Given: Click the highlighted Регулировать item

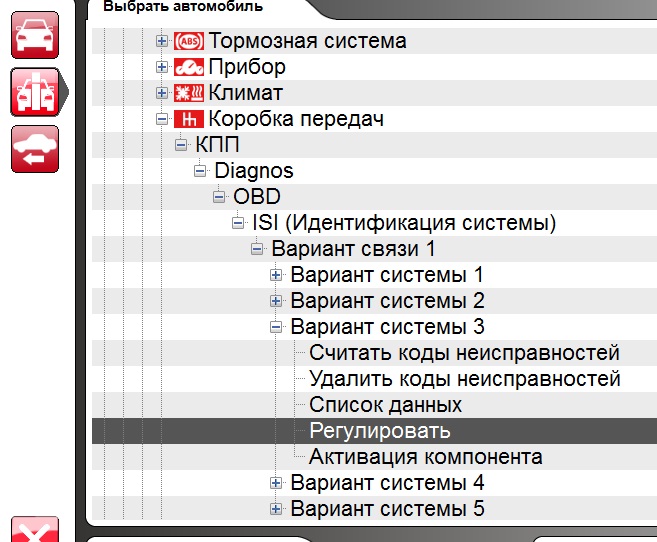Looking at the screenshot, I should pos(380,431).
